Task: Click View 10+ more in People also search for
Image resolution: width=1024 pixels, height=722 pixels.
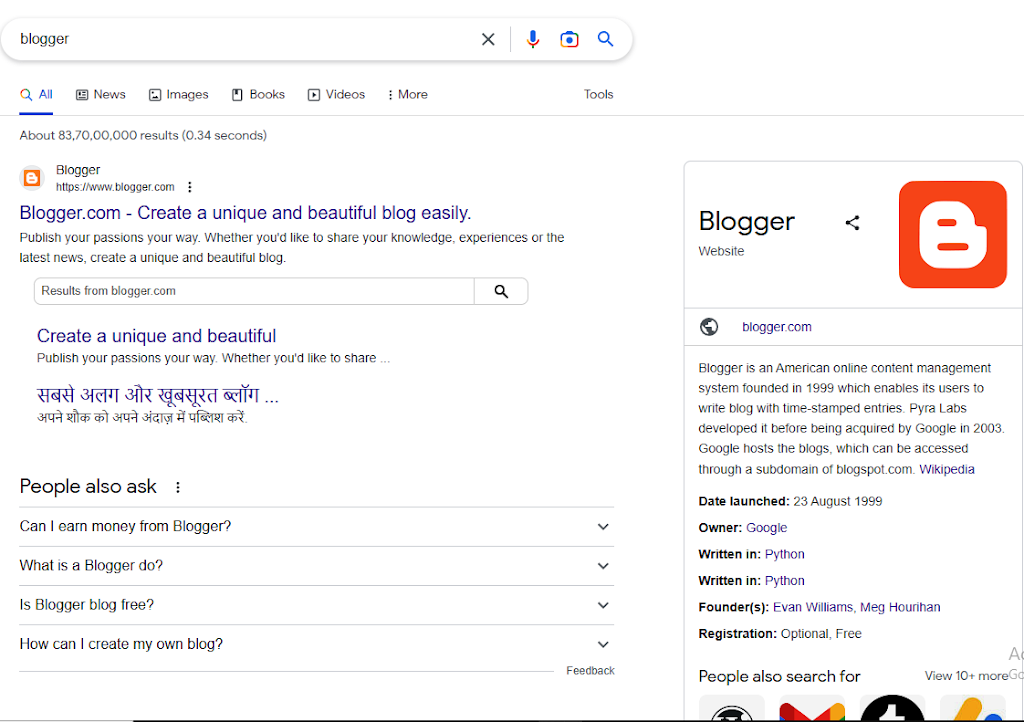Action: (967, 676)
